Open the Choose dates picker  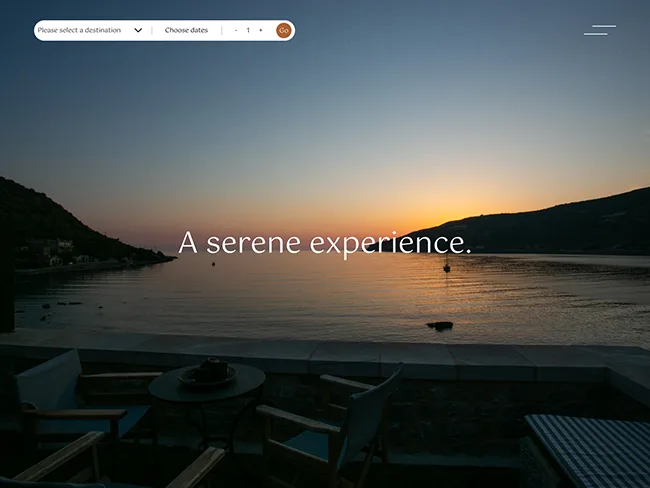coord(186,31)
